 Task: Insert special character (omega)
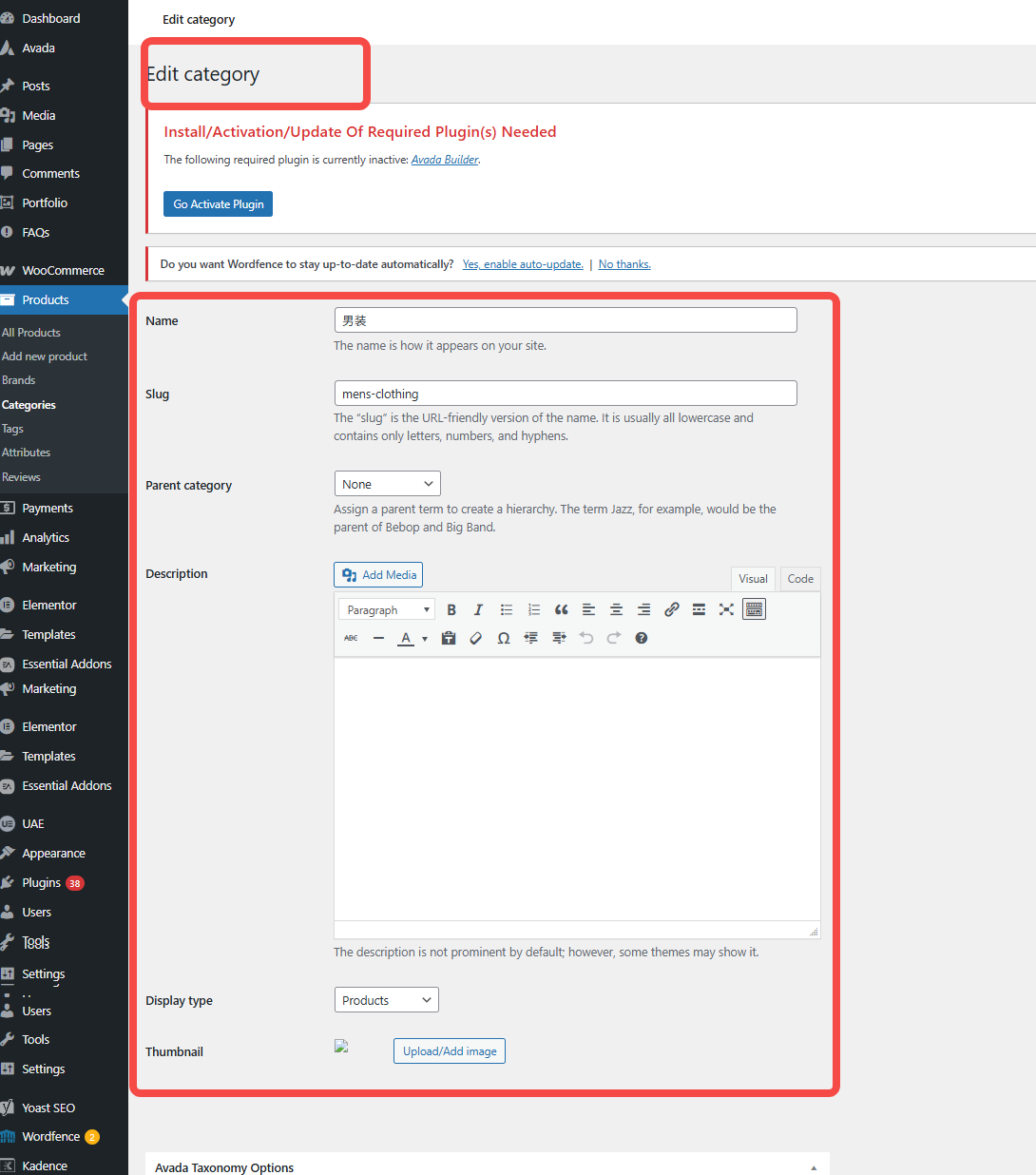pos(504,638)
